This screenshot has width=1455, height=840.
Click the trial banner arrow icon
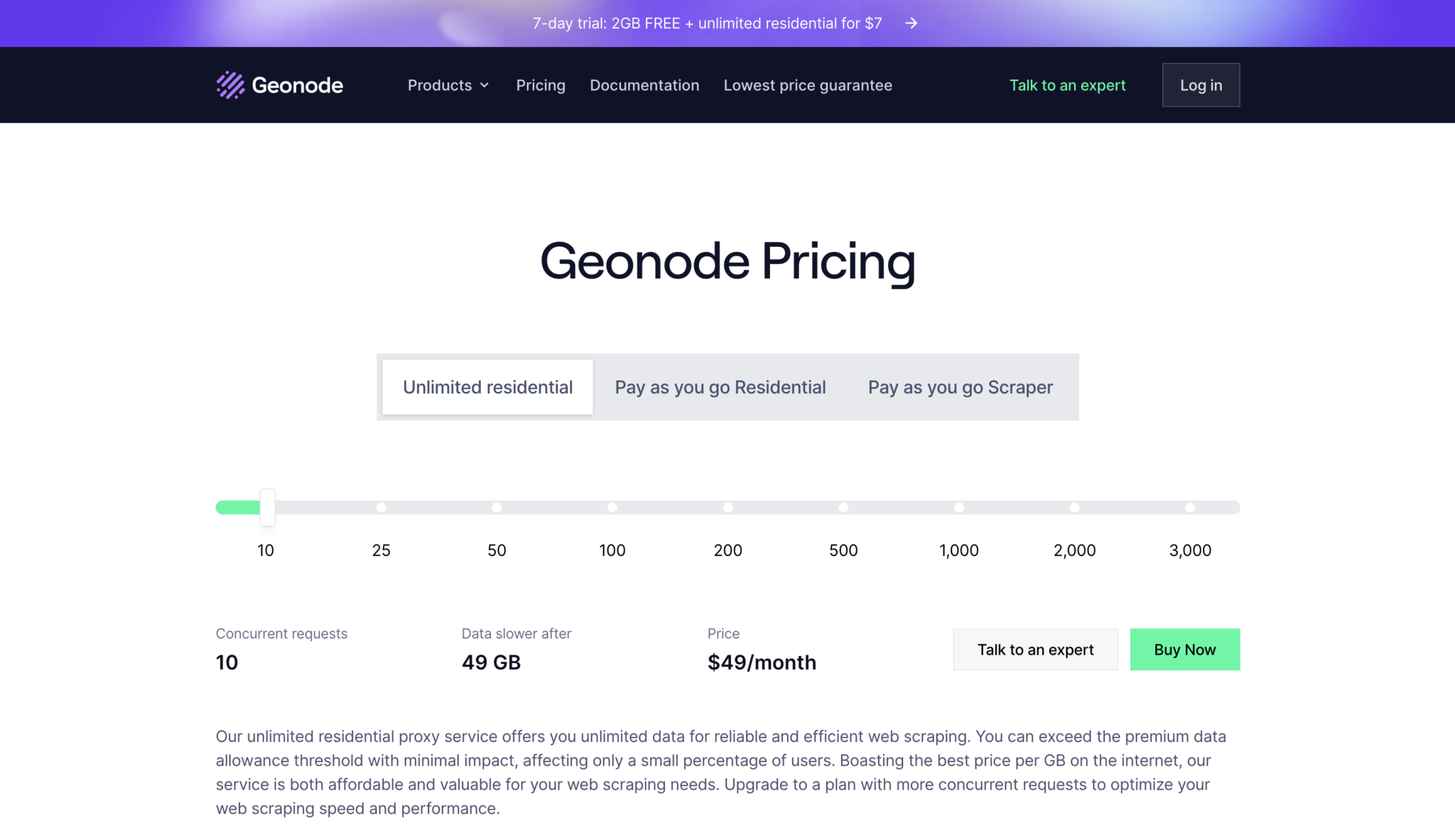click(912, 23)
